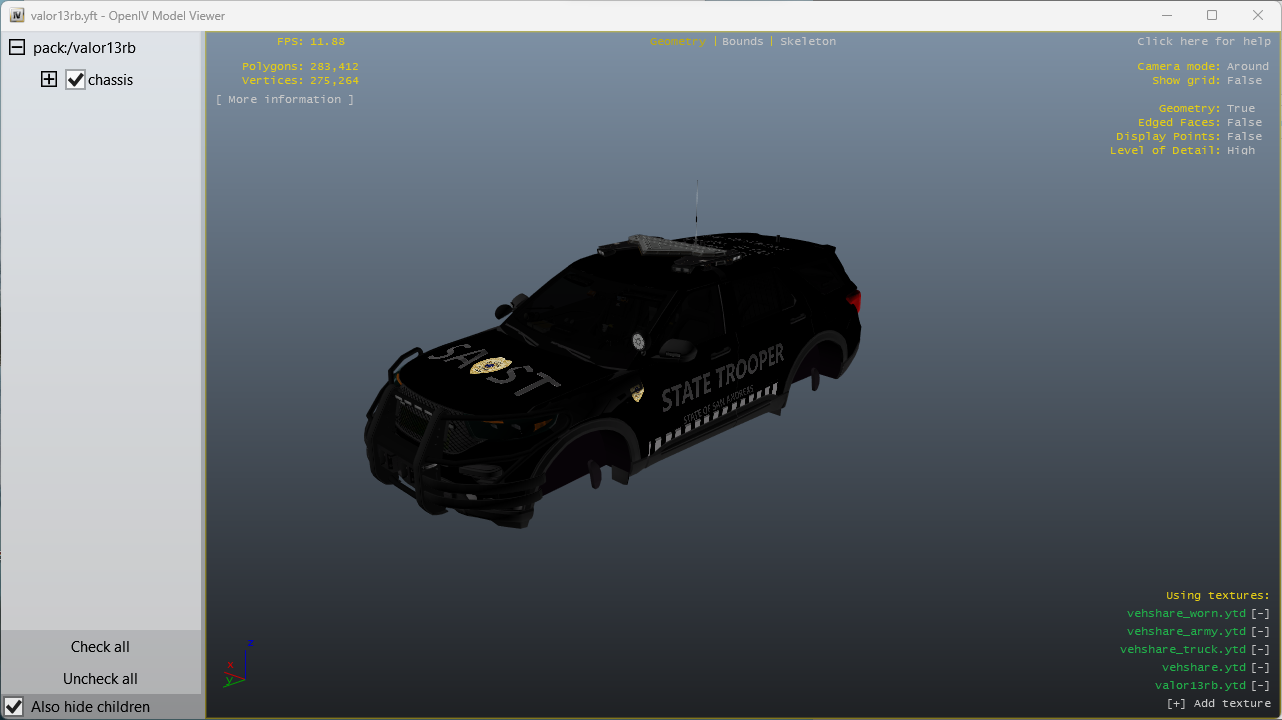Switch to the Skeleton view tab
The height and width of the screenshot is (720, 1282).
pos(808,42)
